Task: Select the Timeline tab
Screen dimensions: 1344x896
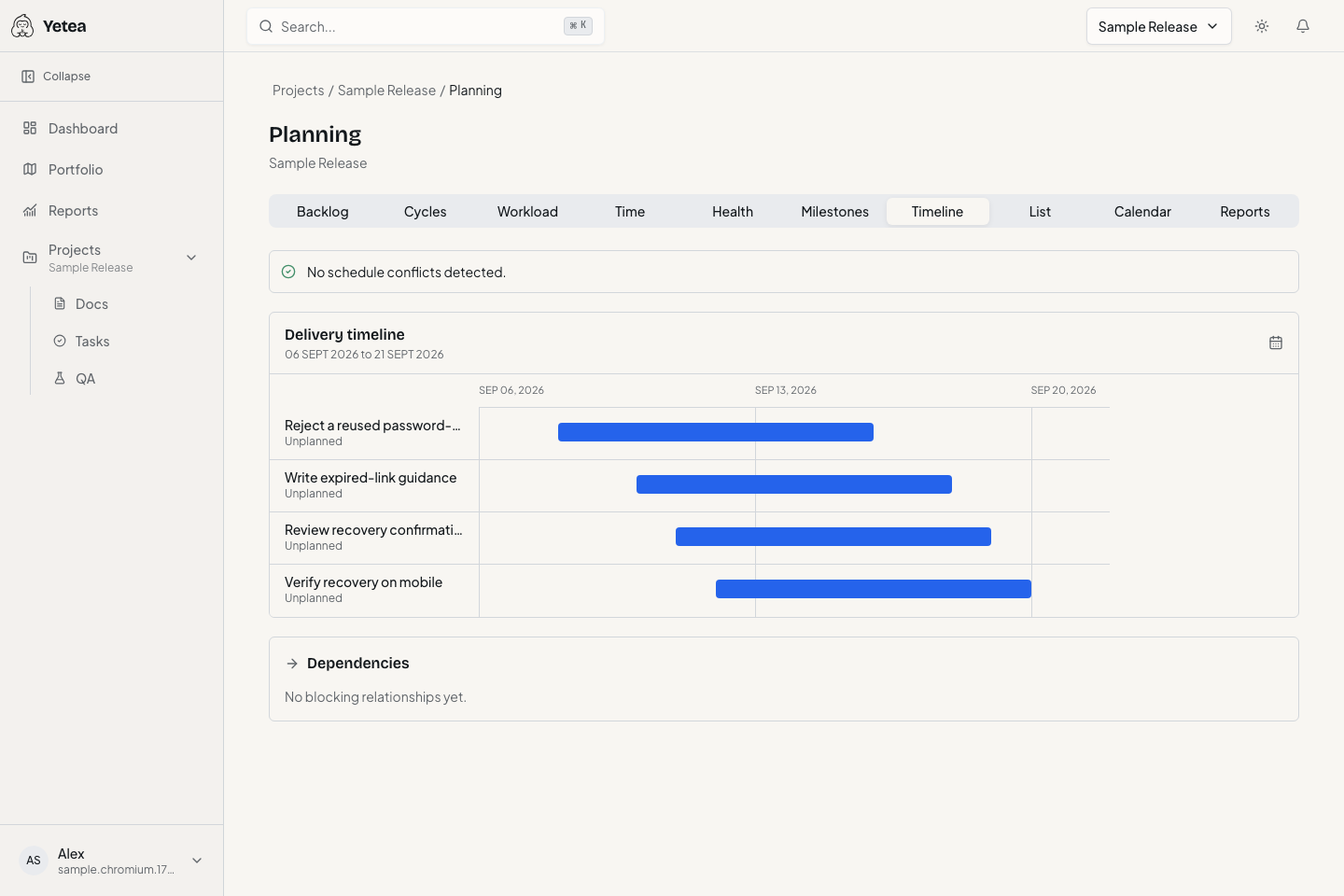Action: [938, 212]
